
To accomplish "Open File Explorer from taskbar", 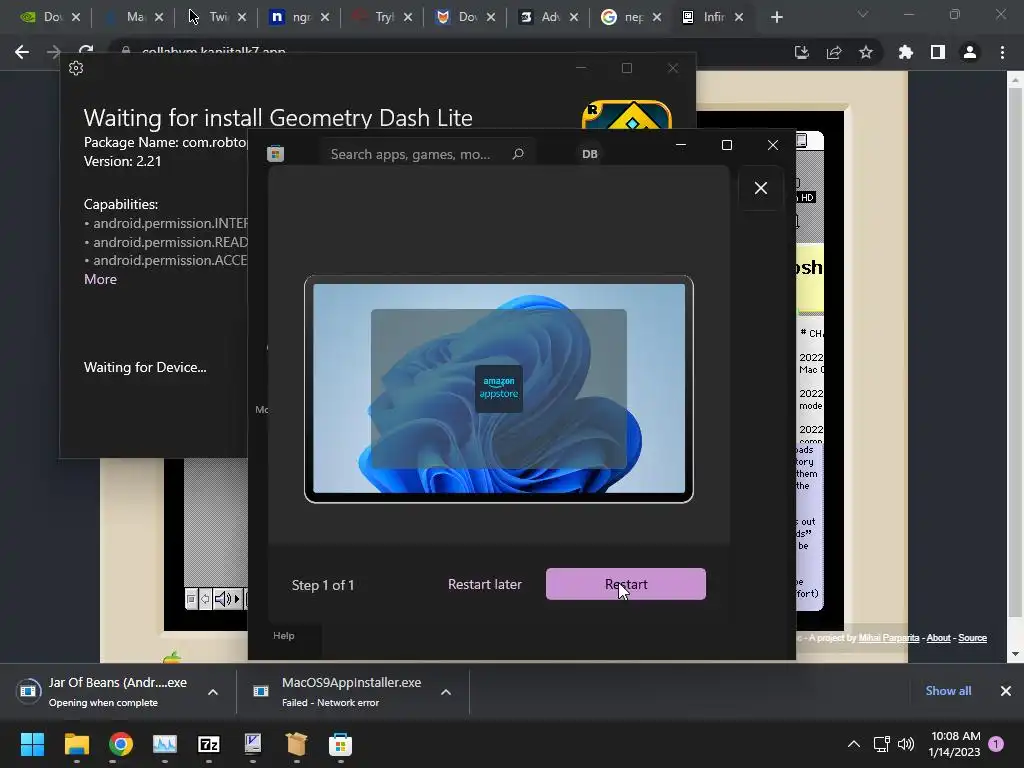I will coord(76,744).
